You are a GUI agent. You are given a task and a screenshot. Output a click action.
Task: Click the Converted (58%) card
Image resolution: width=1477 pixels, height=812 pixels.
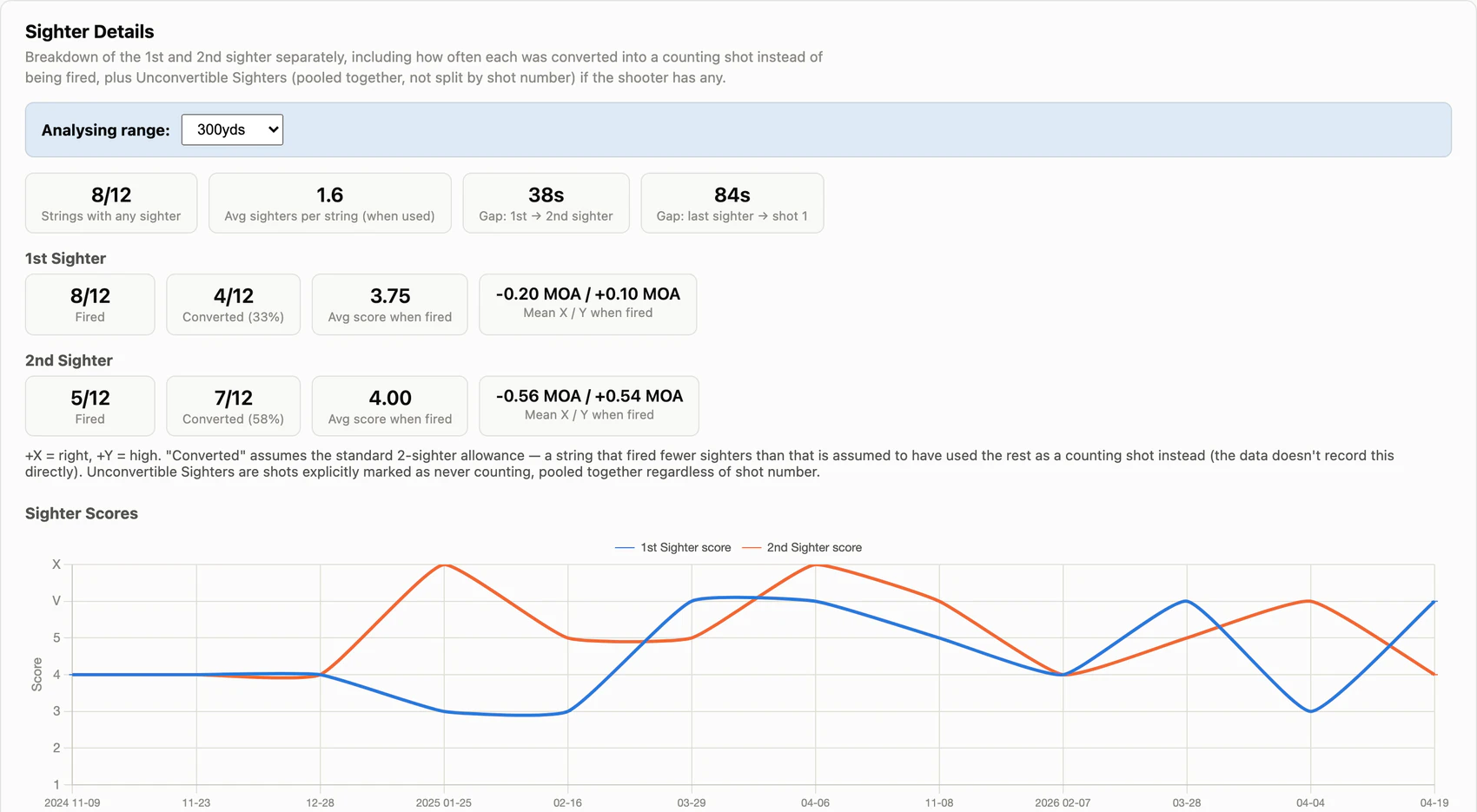[x=233, y=406]
